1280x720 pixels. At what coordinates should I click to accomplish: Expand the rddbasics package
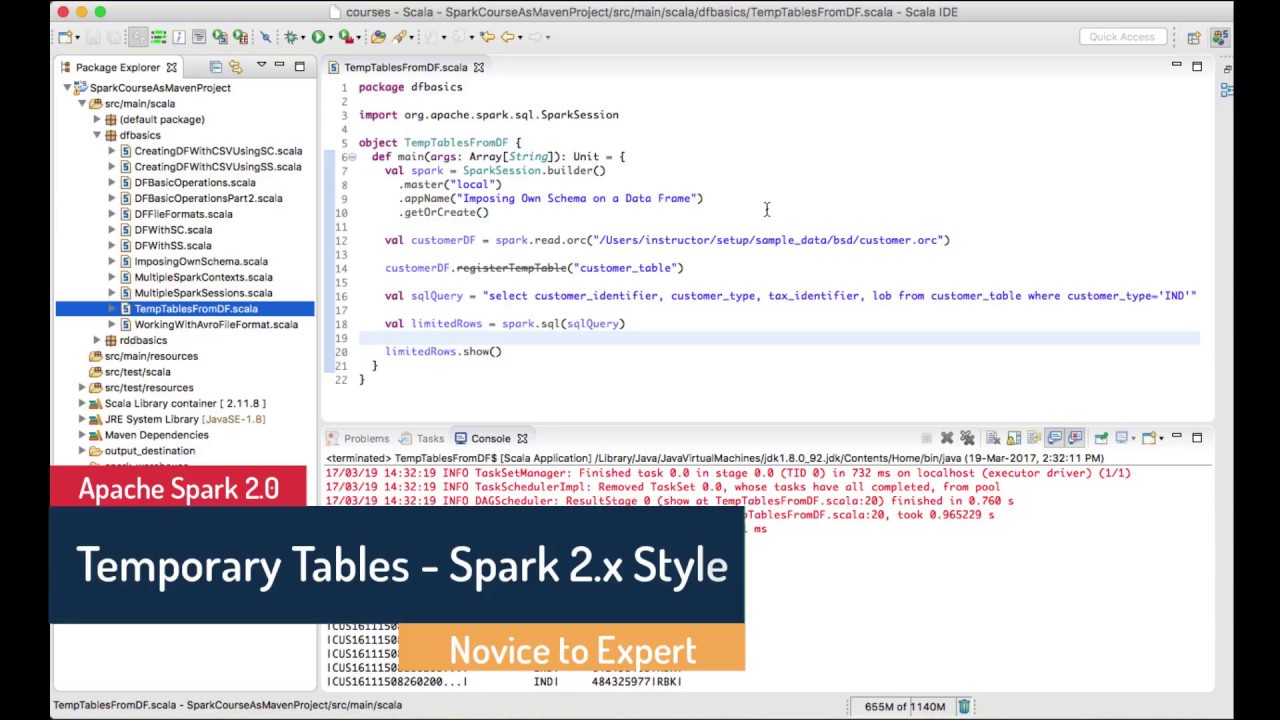click(x=97, y=341)
